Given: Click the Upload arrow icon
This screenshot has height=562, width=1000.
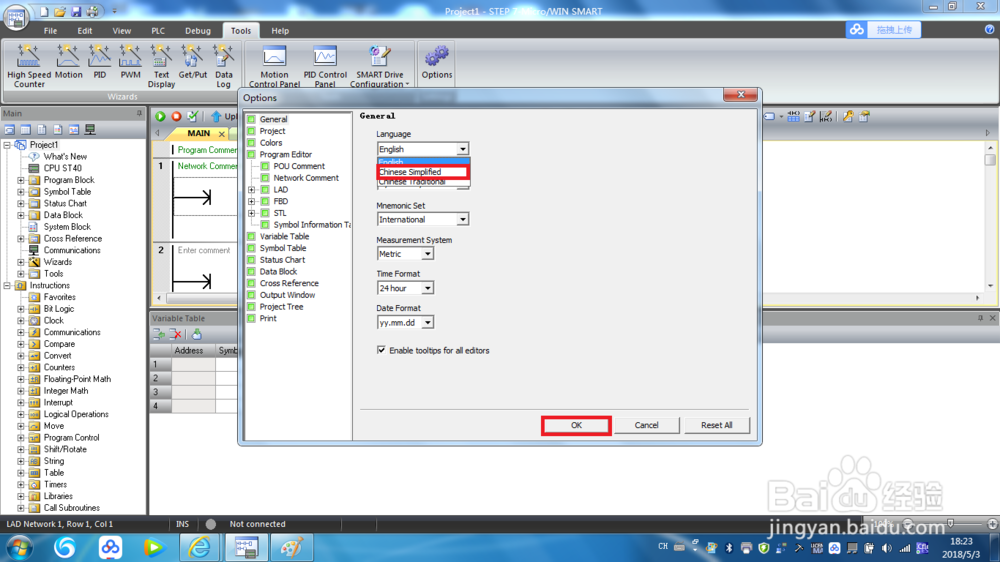Looking at the screenshot, I should pos(216,116).
